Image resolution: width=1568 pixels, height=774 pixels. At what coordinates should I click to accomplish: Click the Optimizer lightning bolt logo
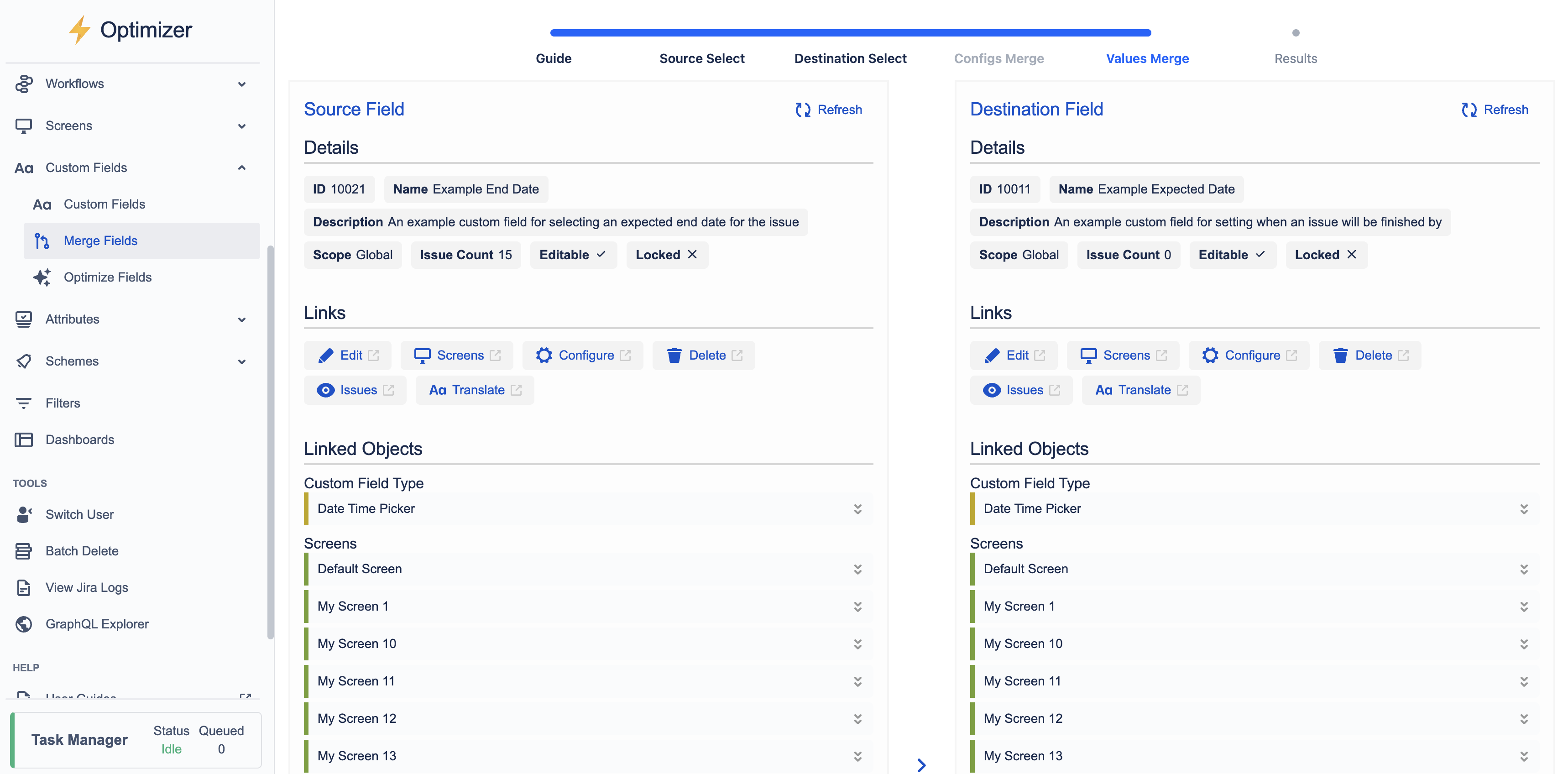click(79, 30)
